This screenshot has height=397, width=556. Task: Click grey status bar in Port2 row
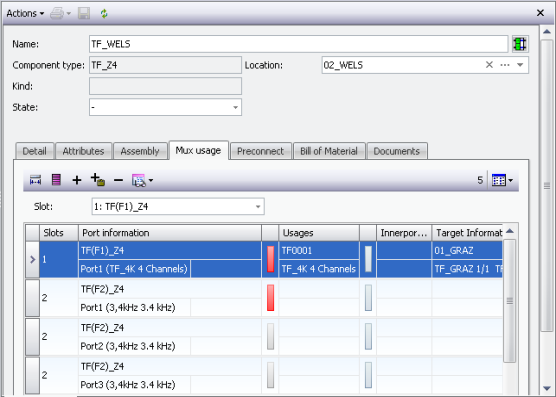point(271,336)
